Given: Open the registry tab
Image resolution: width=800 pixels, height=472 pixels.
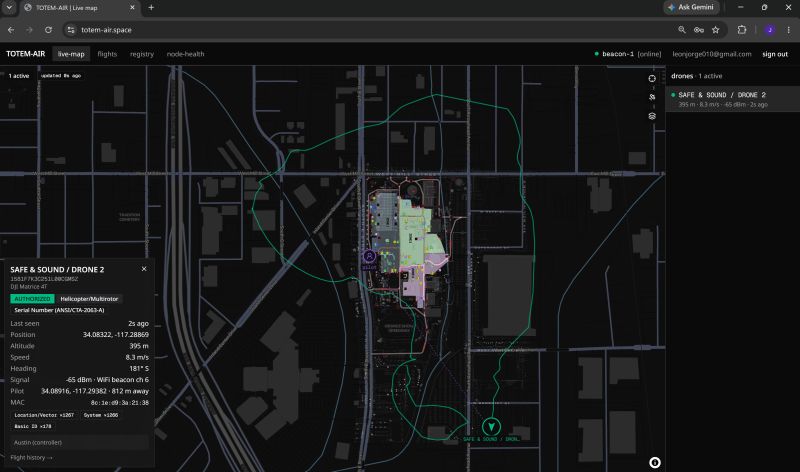Looking at the screenshot, I should 142,54.
